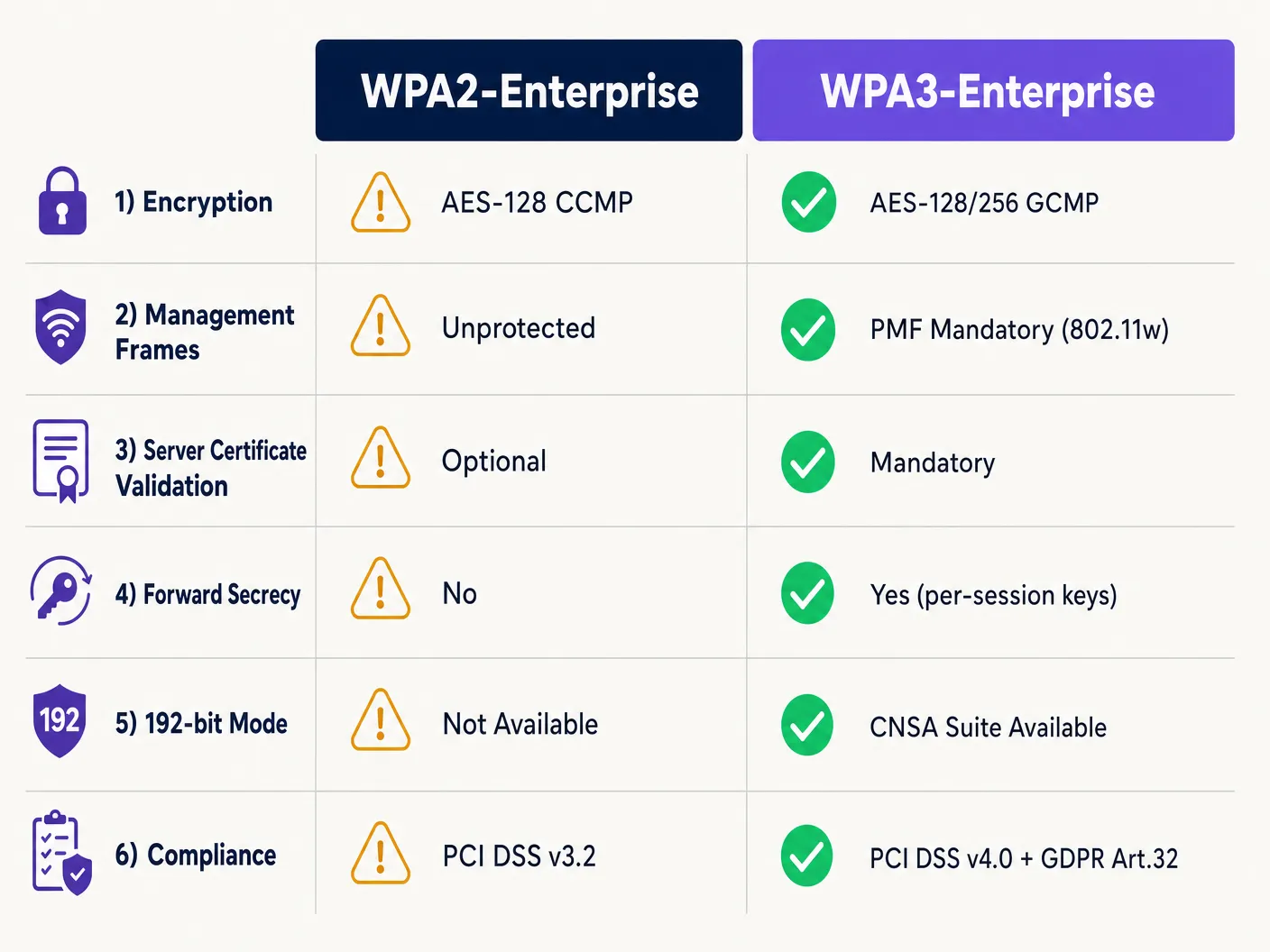Select the WPA3-Enterprise column header
This screenshot has height=952, width=1270.
[x=993, y=90]
